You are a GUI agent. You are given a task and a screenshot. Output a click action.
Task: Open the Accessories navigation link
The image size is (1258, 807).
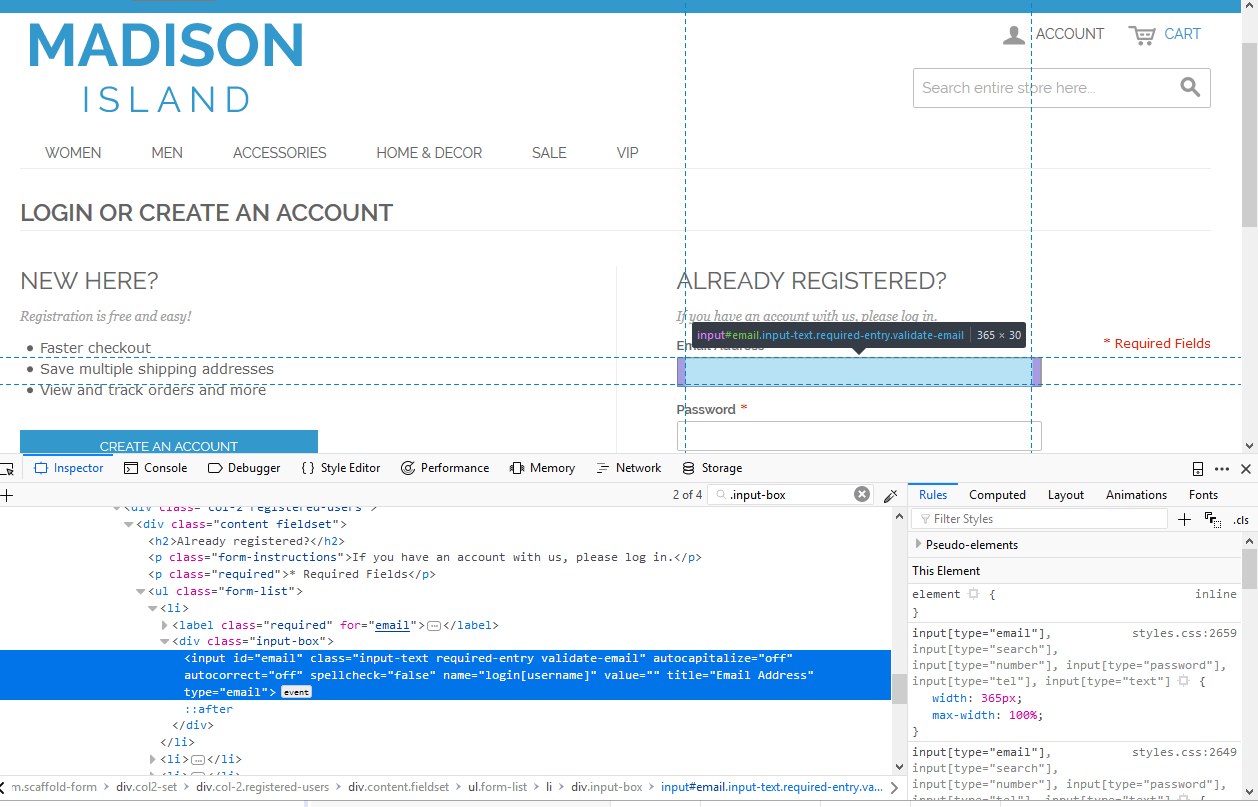tap(279, 153)
